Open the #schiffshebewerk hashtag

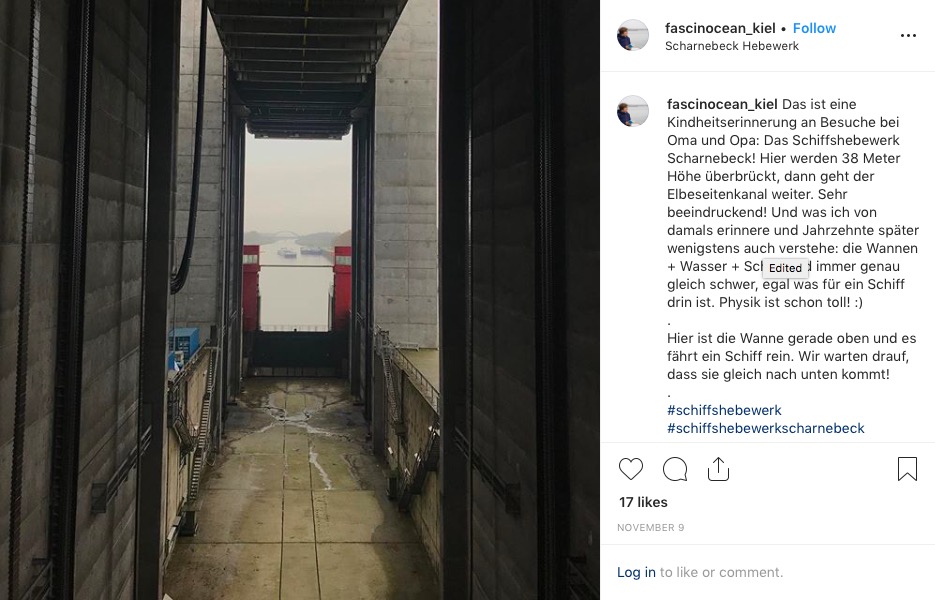click(724, 410)
